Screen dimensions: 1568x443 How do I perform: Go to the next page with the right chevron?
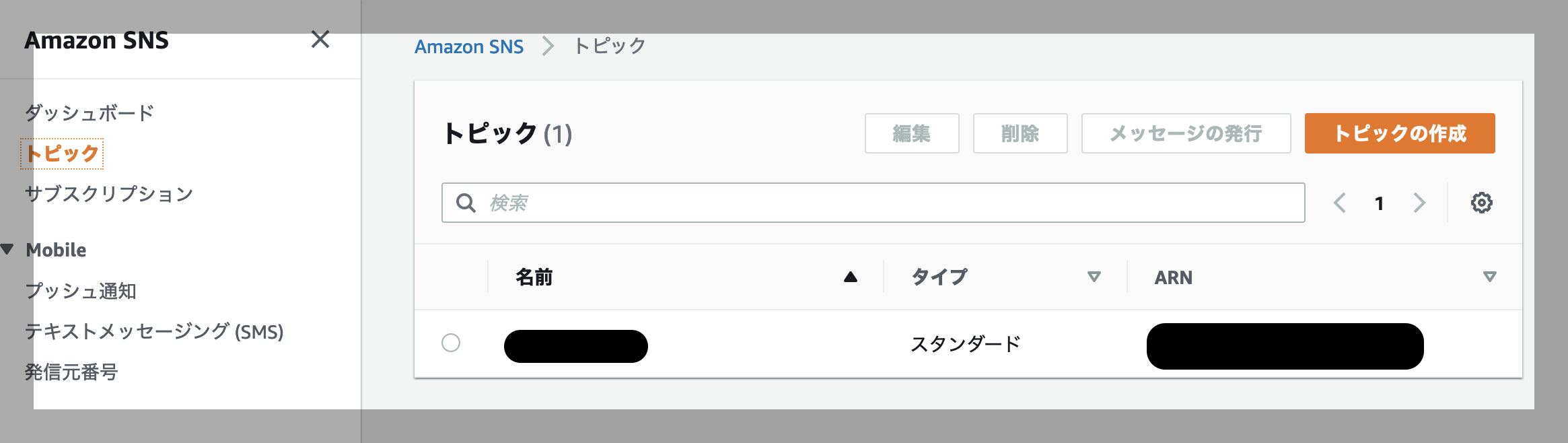(1420, 202)
